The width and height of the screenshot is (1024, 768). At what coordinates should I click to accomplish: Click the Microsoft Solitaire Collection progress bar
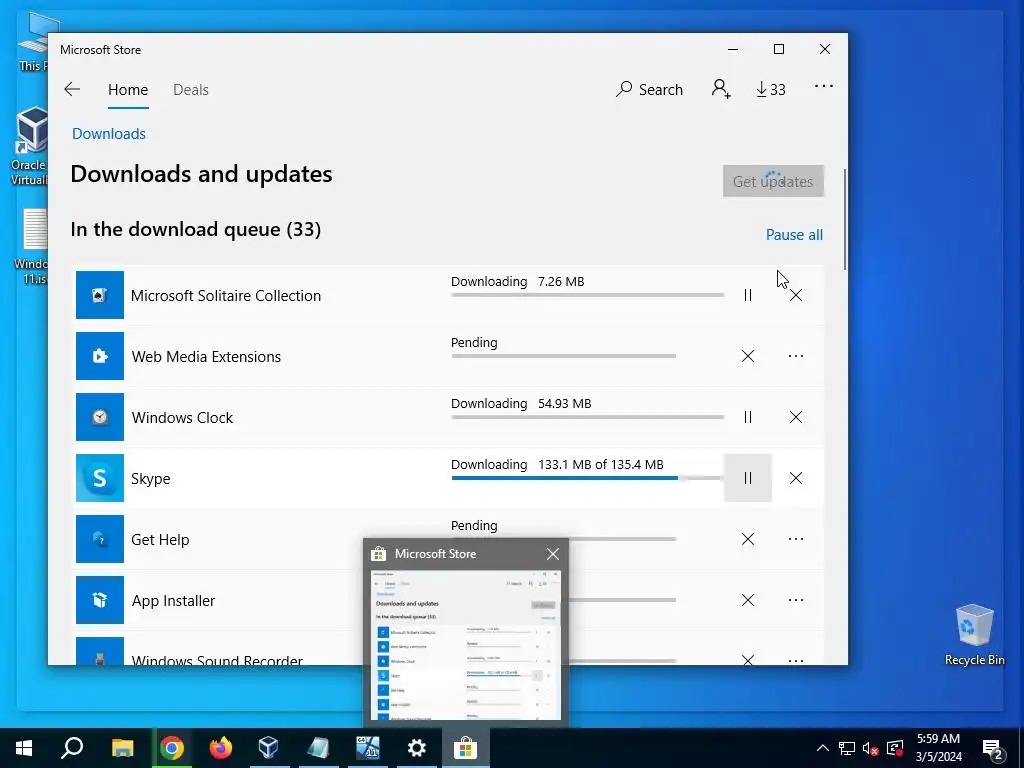(587, 295)
